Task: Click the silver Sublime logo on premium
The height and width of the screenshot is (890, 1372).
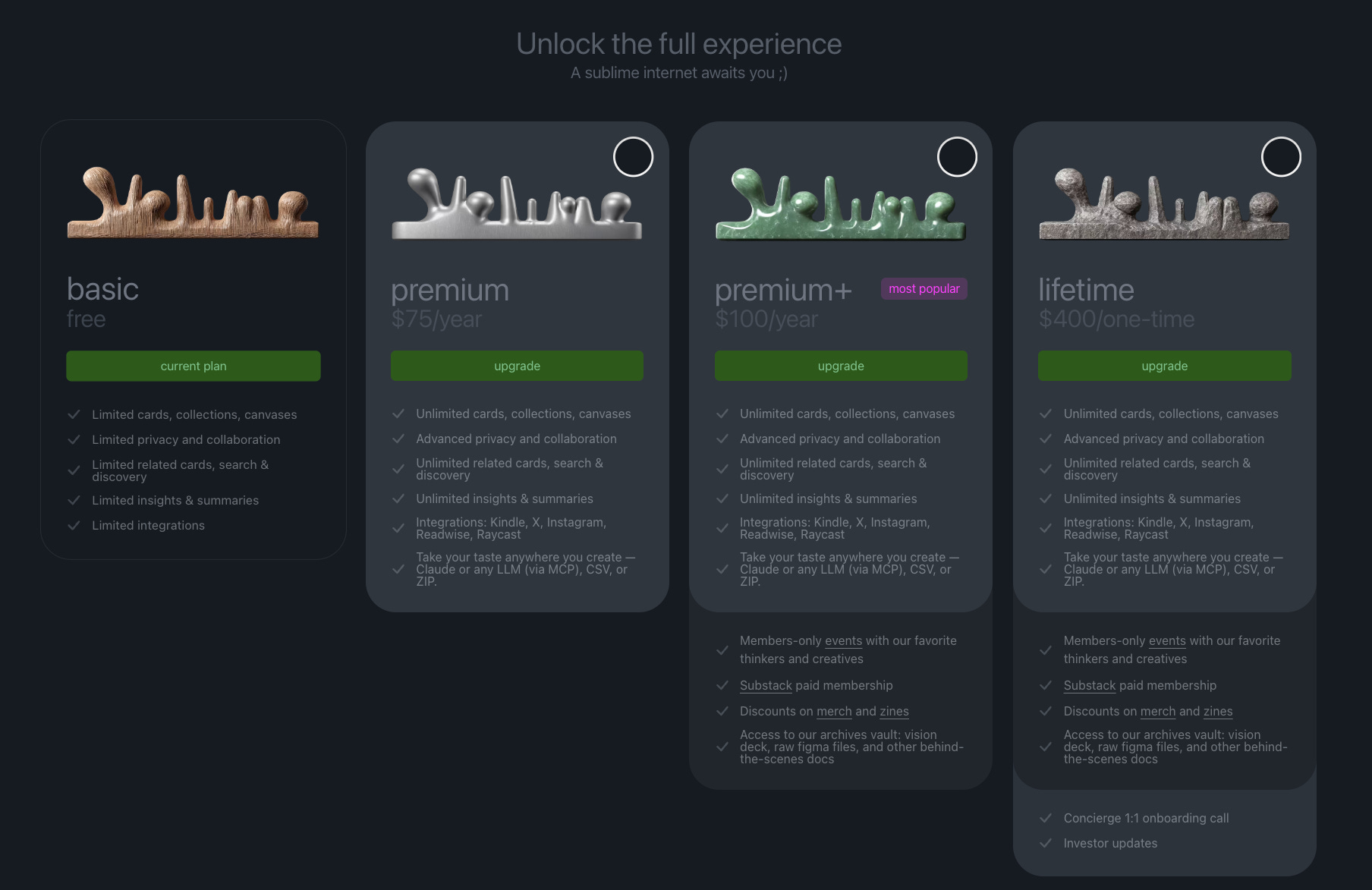Action: pyautogui.click(x=517, y=203)
